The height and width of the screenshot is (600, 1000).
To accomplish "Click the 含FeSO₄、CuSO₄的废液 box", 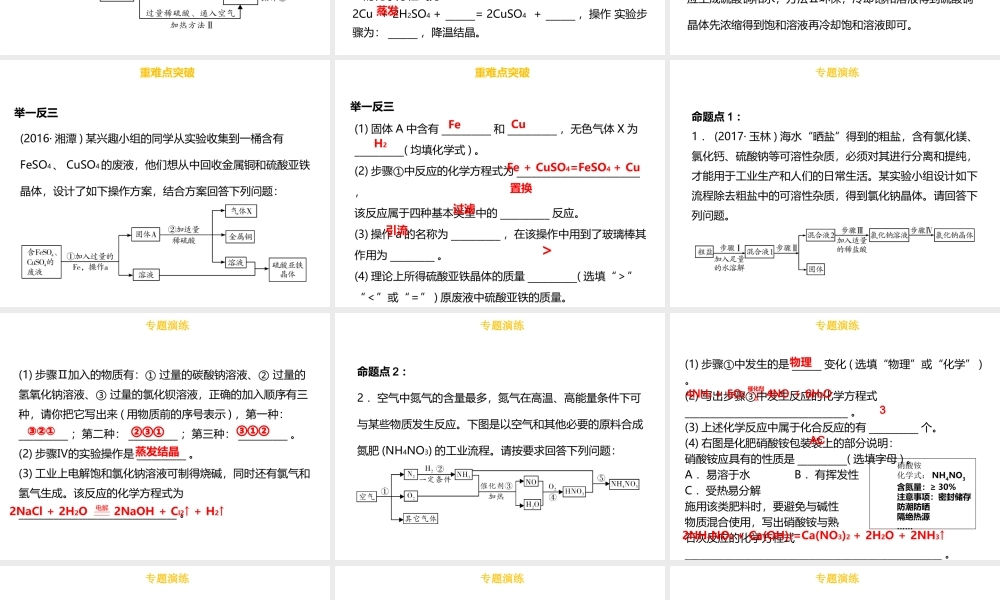I will click(x=41, y=262).
